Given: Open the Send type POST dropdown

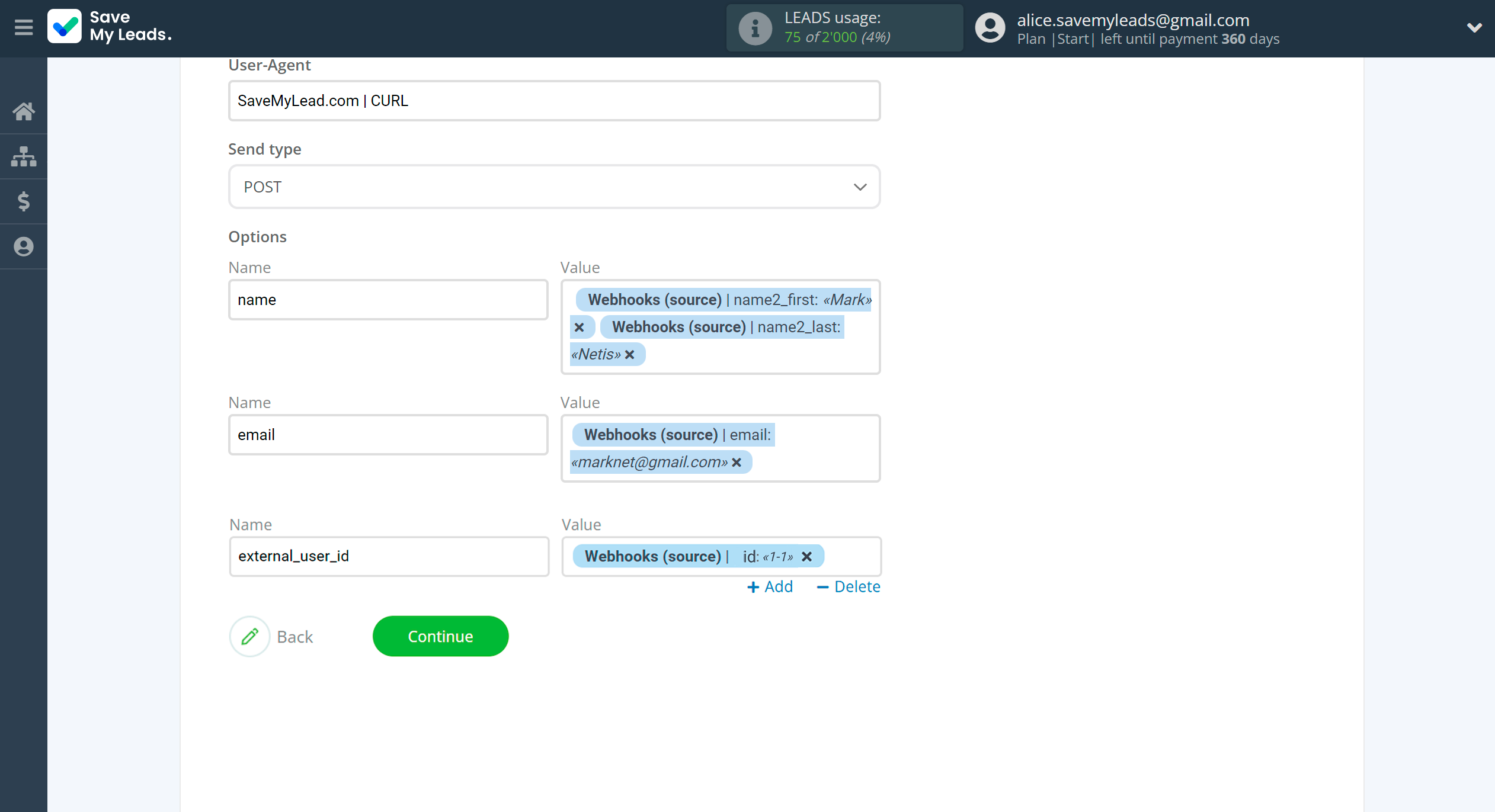Looking at the screenshot, I should tap(554, 187).
